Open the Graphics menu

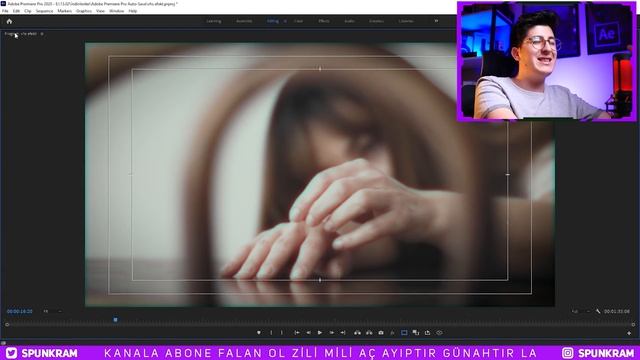click(84, 11)
